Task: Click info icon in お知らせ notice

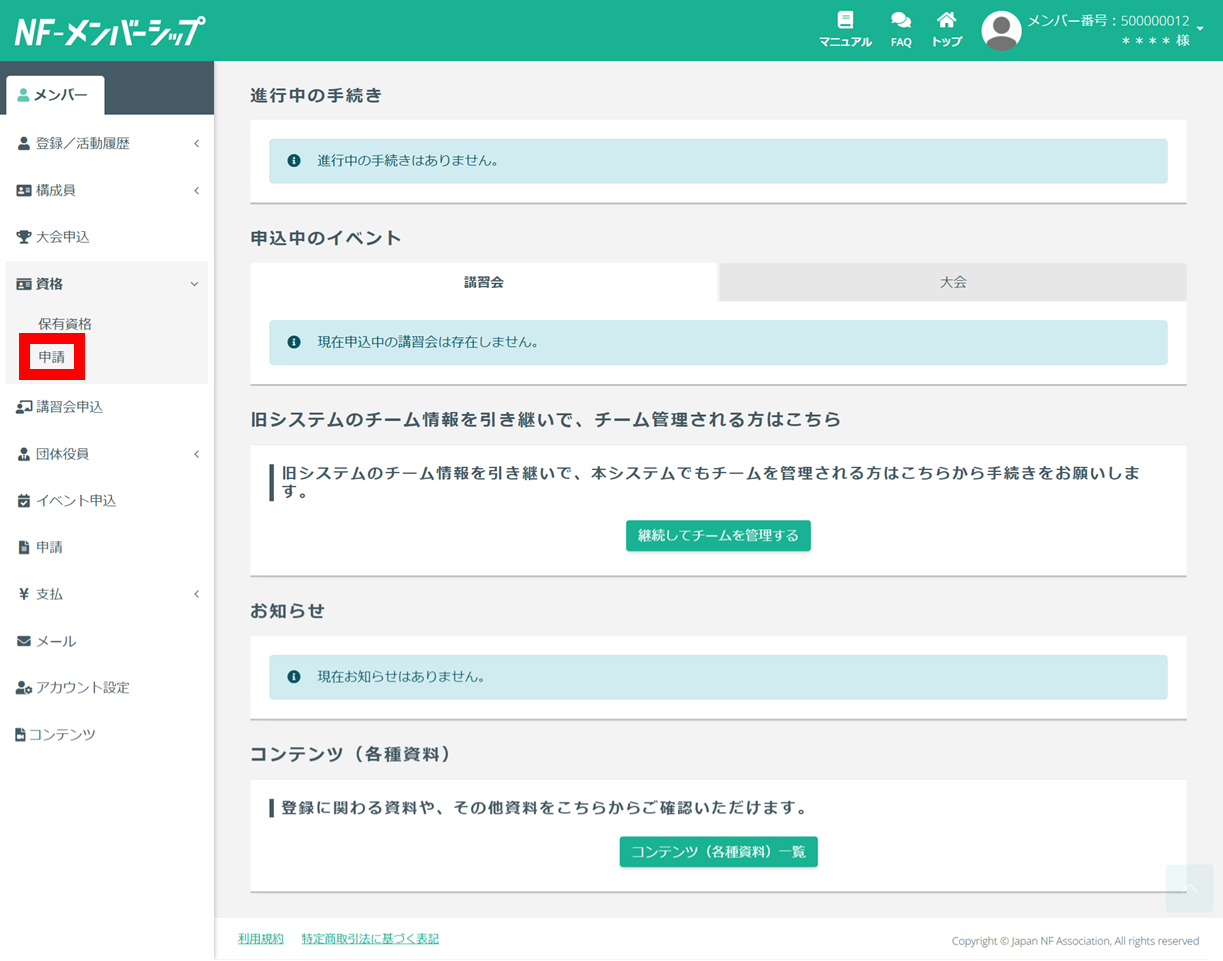Action: point(294,677)
